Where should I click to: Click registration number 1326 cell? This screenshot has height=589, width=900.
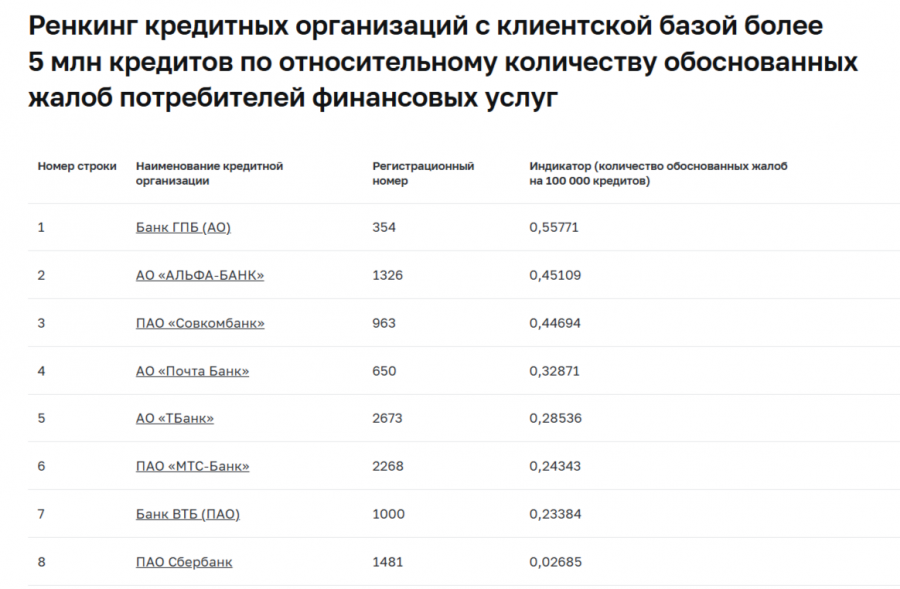(x=387, y=275)
